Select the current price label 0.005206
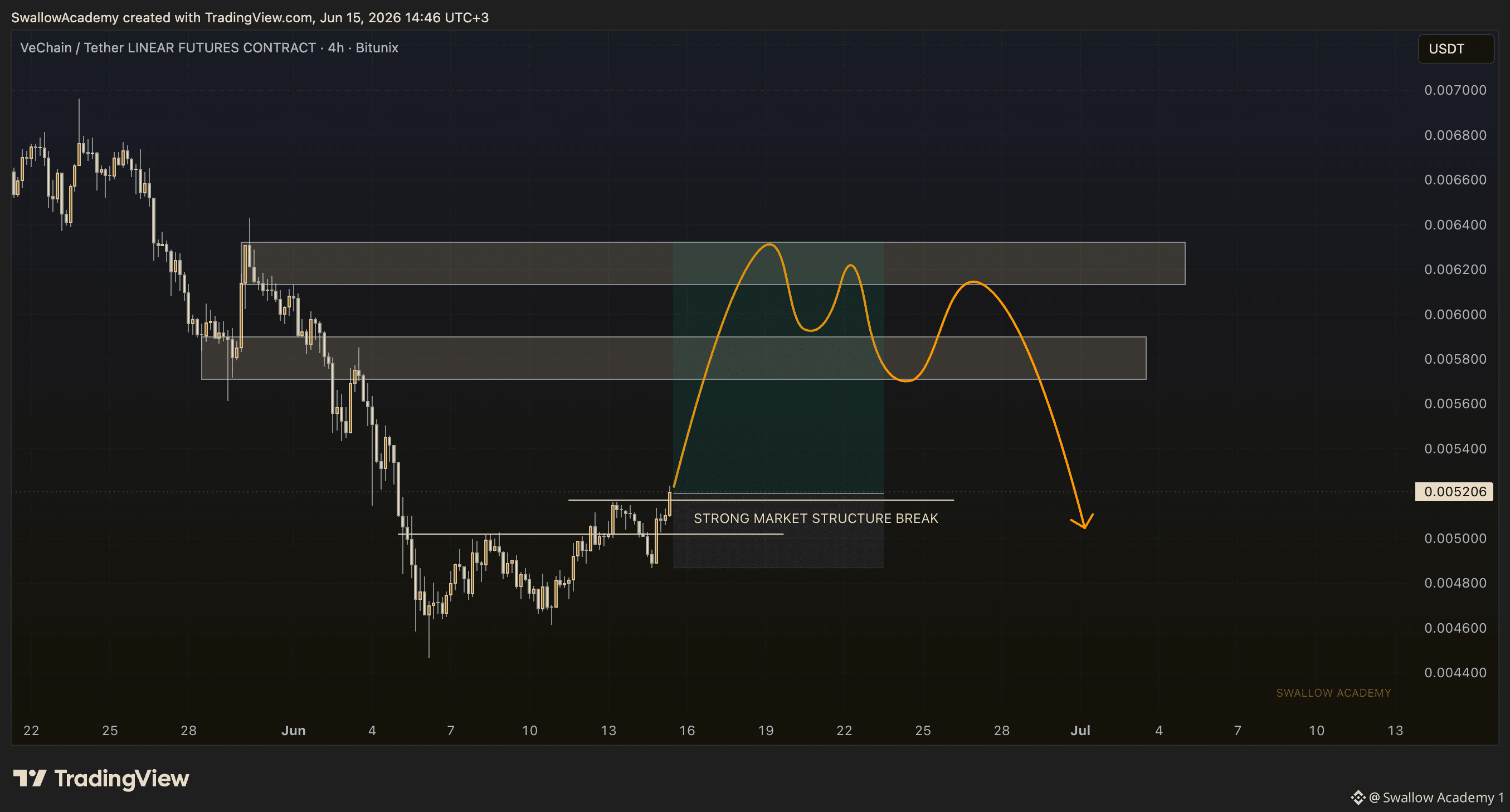1510x812 pixels. point(1454,492)
